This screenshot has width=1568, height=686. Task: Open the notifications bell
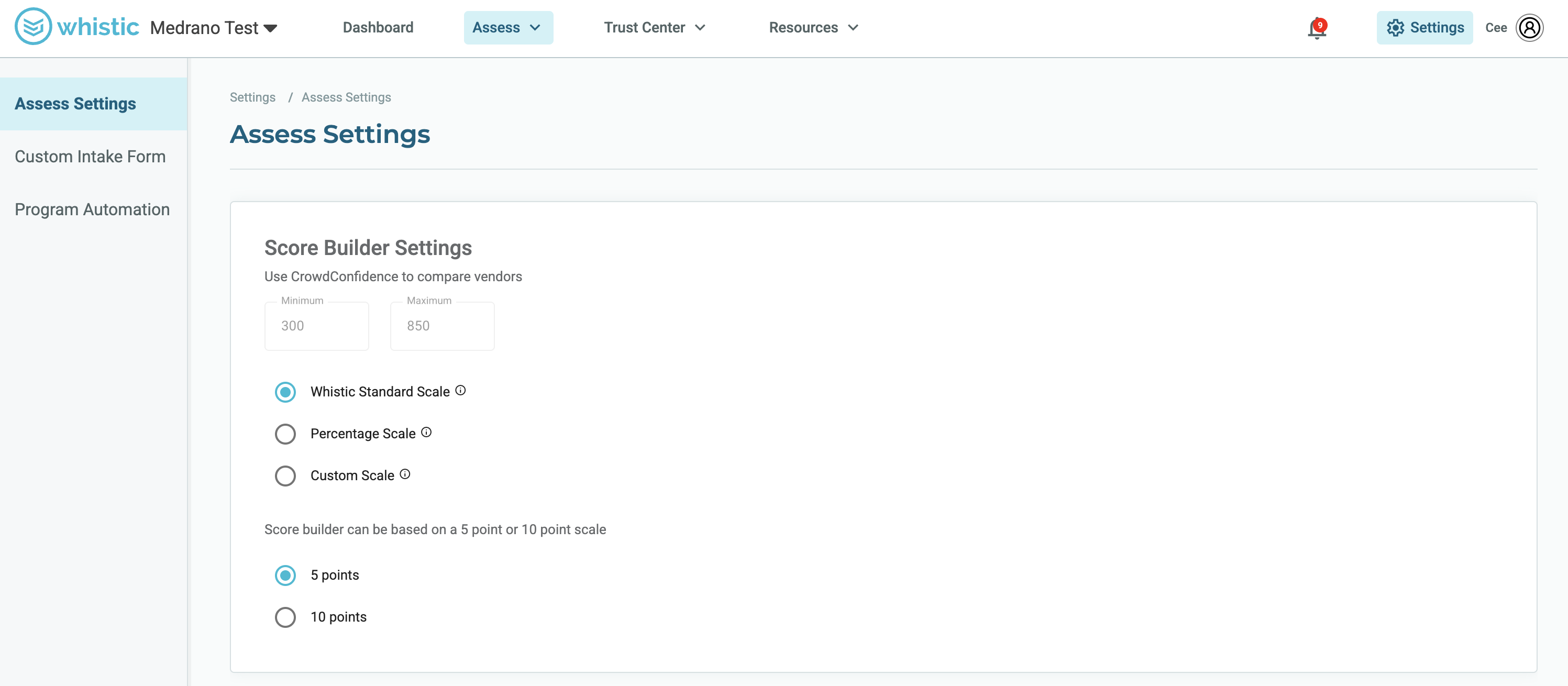1317,28
